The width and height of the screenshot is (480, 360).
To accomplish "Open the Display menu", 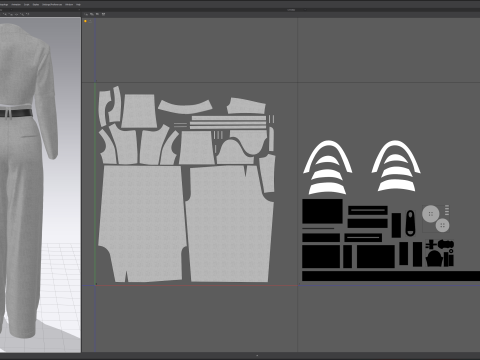I will click(x=36, y=5).
